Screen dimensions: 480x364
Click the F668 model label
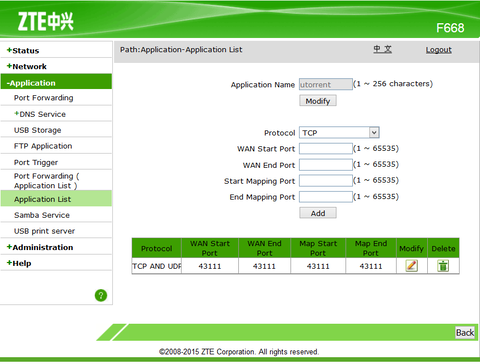tap(450, 28)
